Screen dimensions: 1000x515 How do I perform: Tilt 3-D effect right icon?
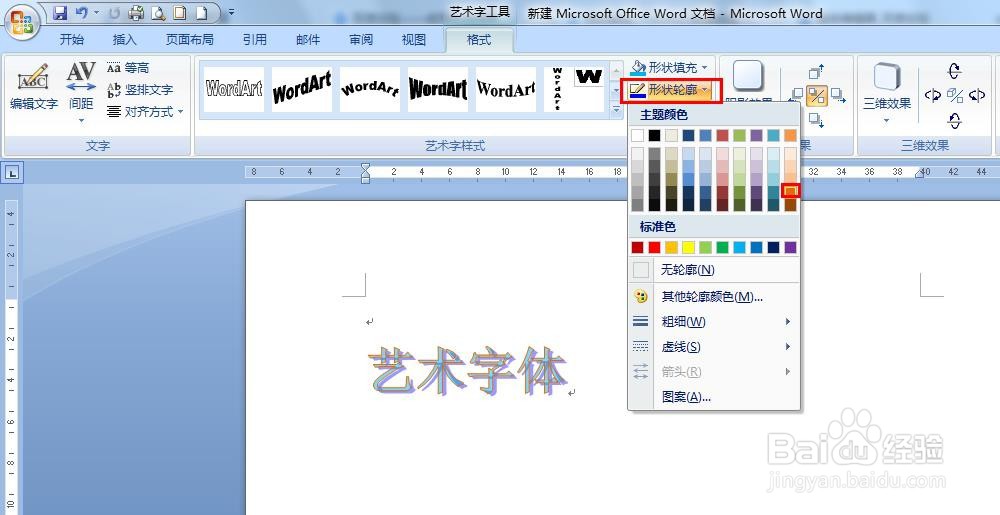coord(976,96)
